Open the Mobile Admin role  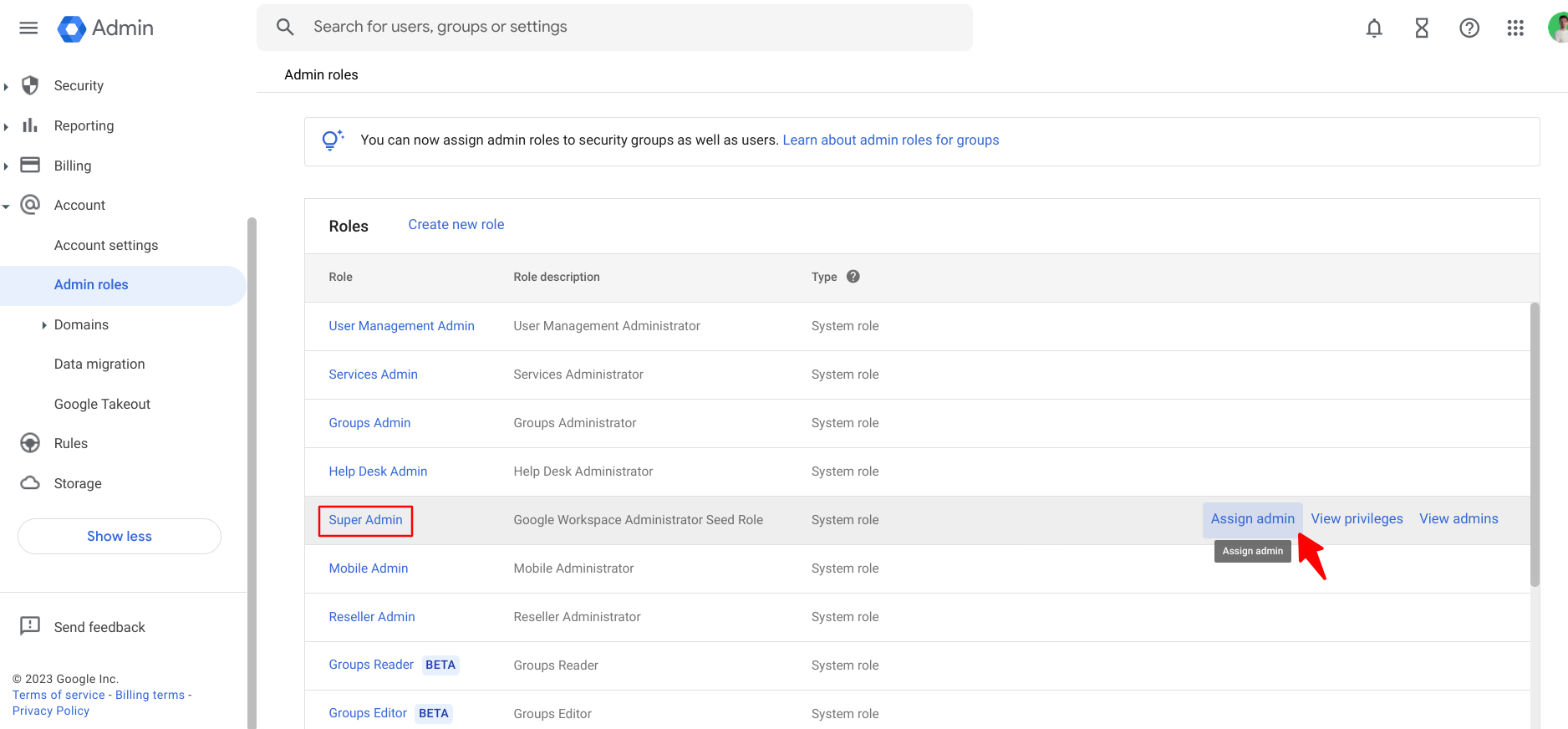click(x=369, y=568)
